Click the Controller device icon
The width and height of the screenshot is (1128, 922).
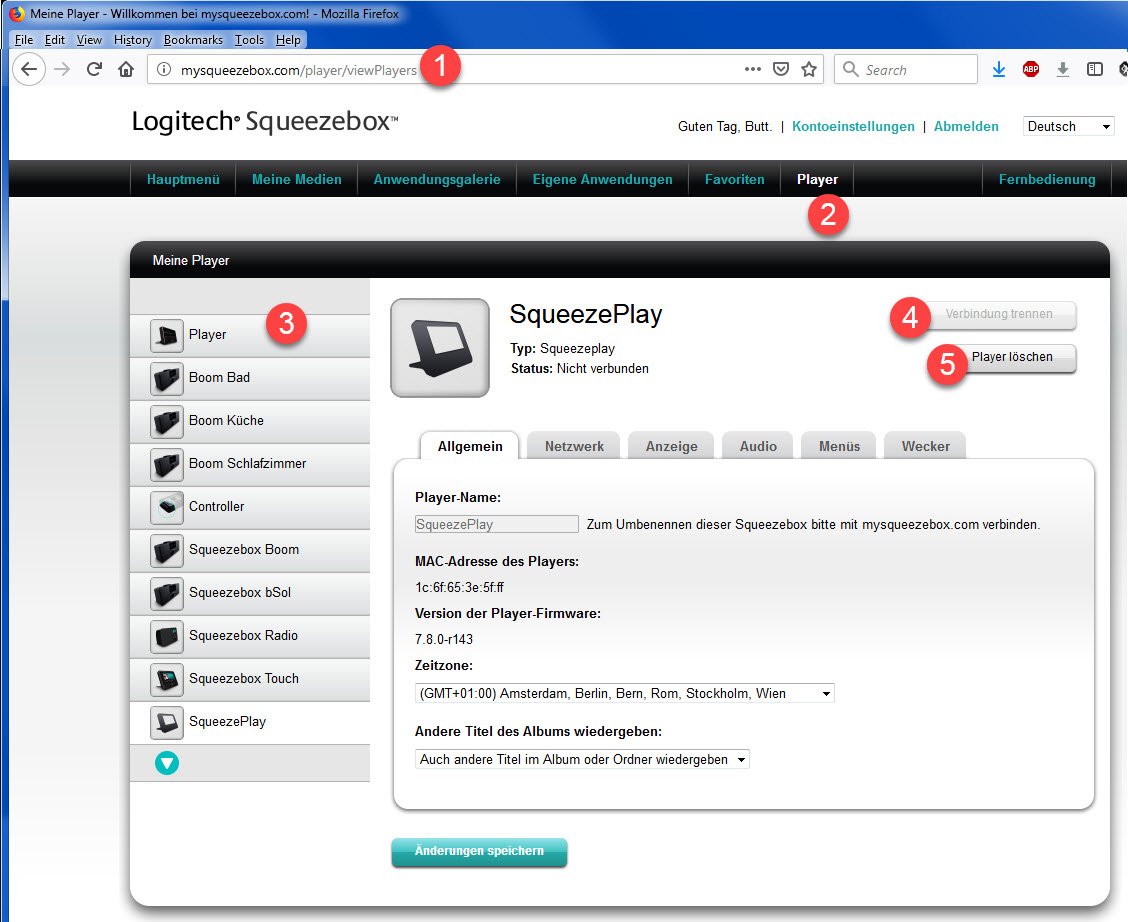pos(166,507)
